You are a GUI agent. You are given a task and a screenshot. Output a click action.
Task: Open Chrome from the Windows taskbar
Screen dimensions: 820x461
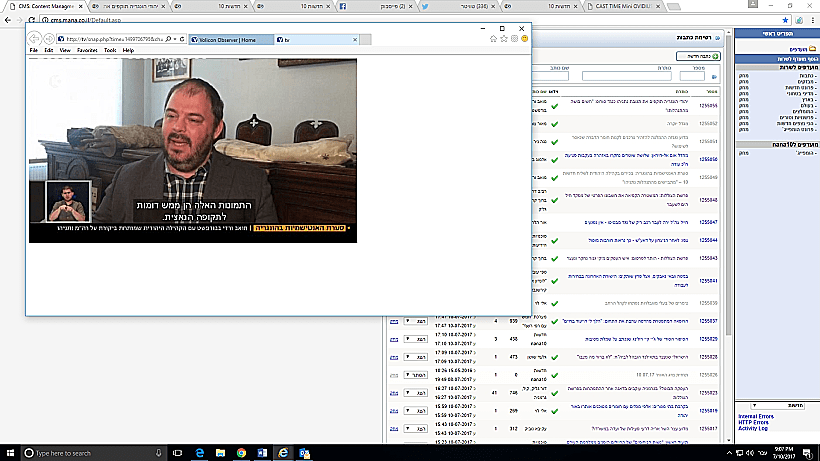242,453
